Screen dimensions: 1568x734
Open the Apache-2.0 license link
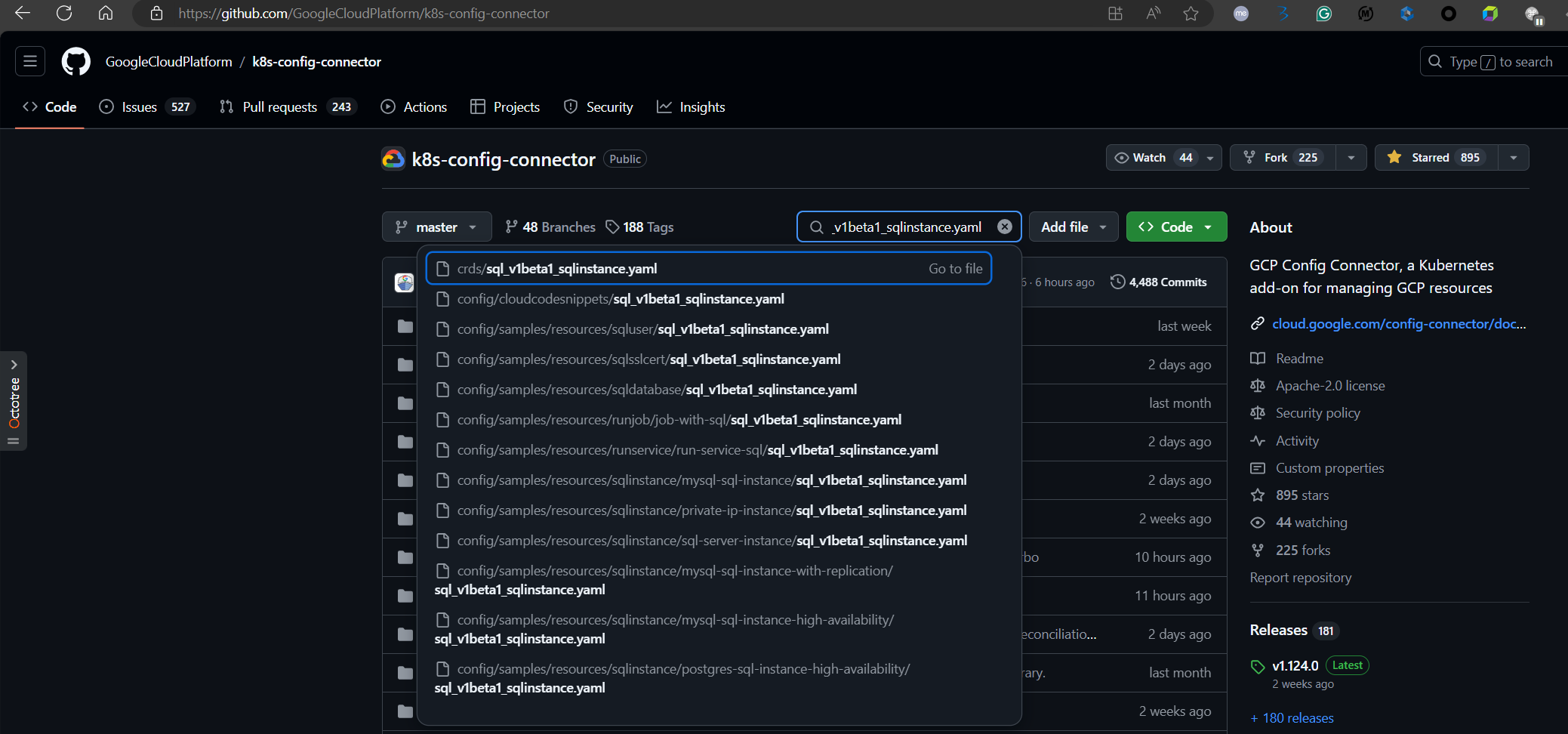(1317, 385)
